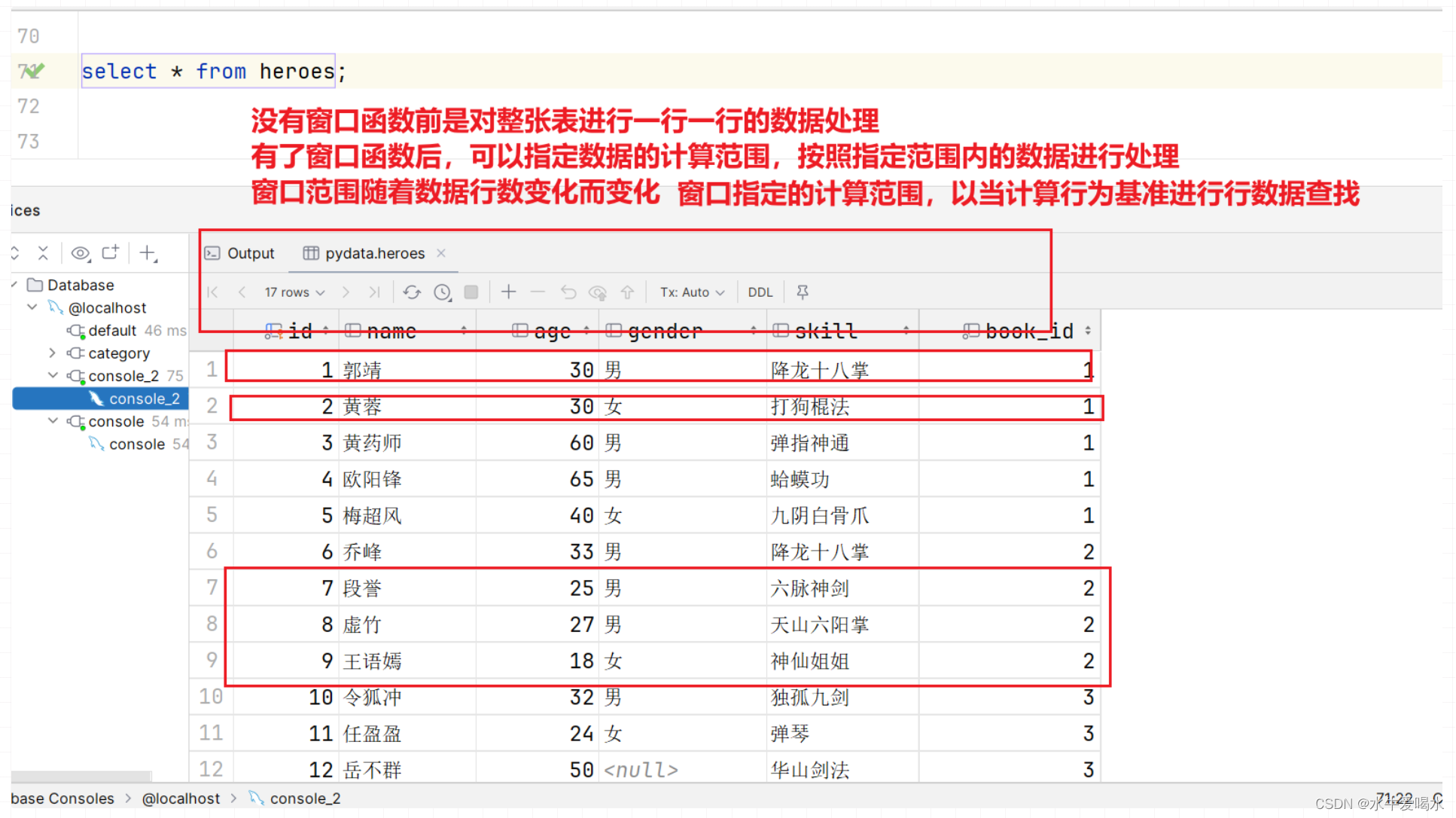
Task: Reload the table data with the refresh icon
Action: (411, 292)
